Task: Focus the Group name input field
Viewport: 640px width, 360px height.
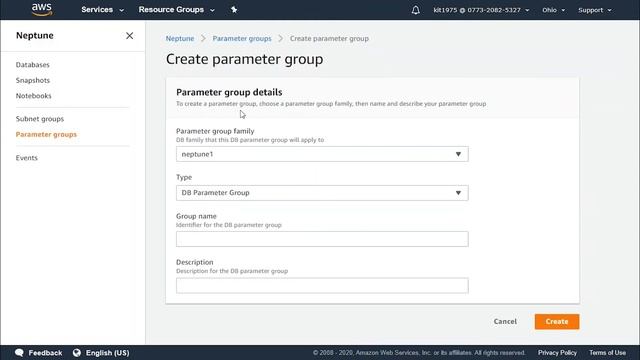Action: coord(322,239)
